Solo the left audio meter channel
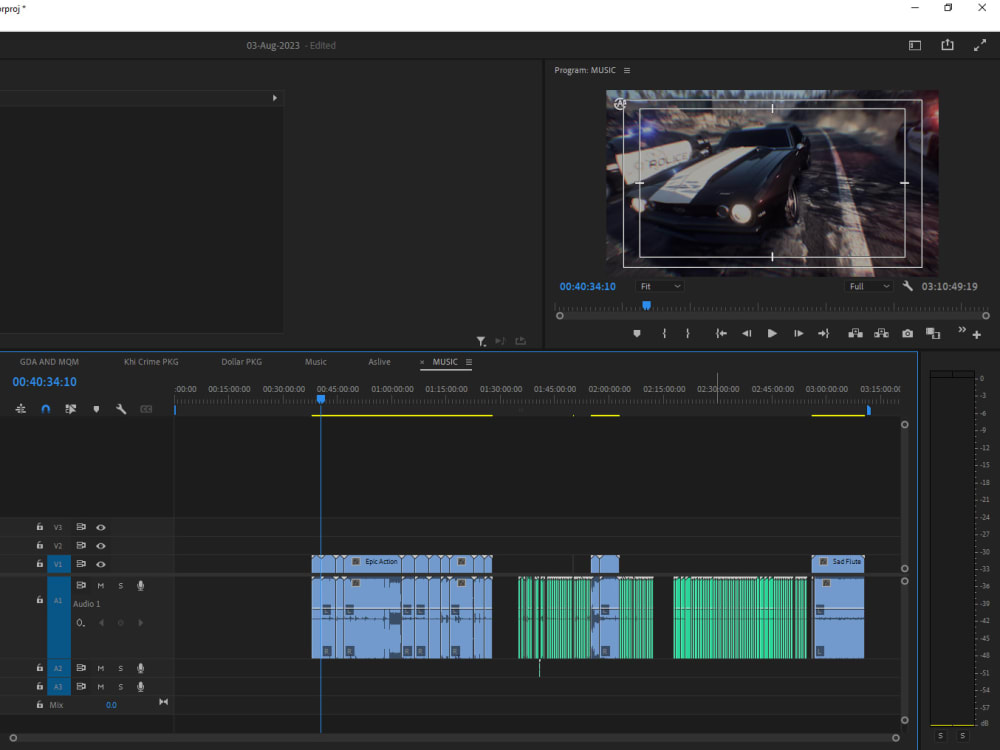This screenshot has width=1000, height=750. coord(941,736)
